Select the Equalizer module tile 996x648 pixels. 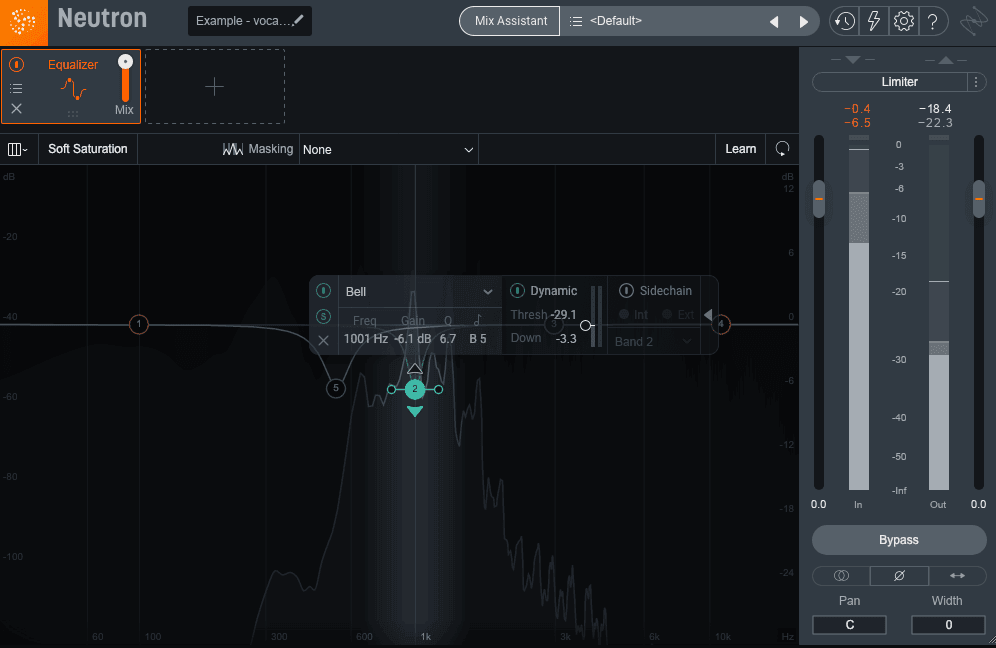tap(71, 86)
